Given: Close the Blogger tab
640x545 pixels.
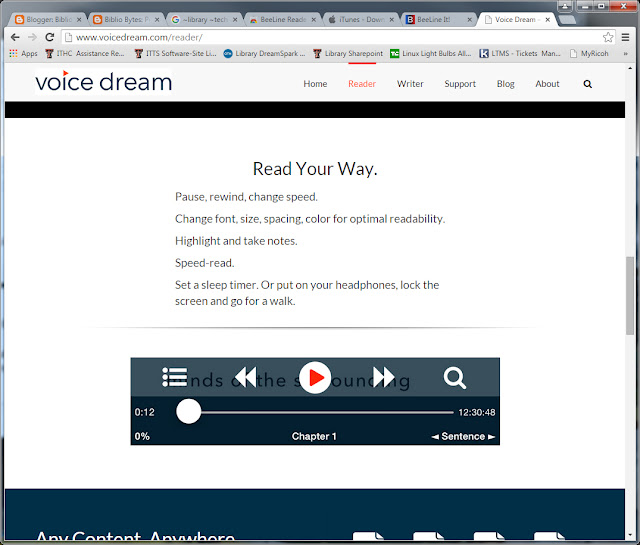Looking at the screenshot, I should (x=79, y=20).
